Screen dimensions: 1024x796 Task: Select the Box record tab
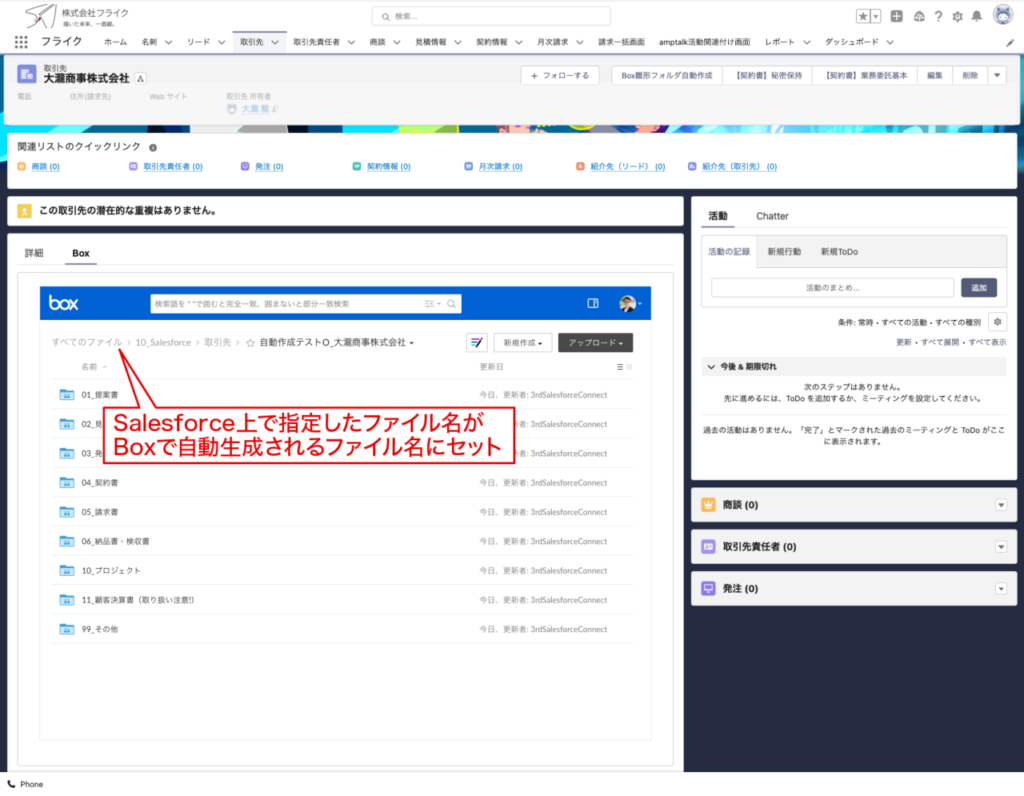pos(81,253)
